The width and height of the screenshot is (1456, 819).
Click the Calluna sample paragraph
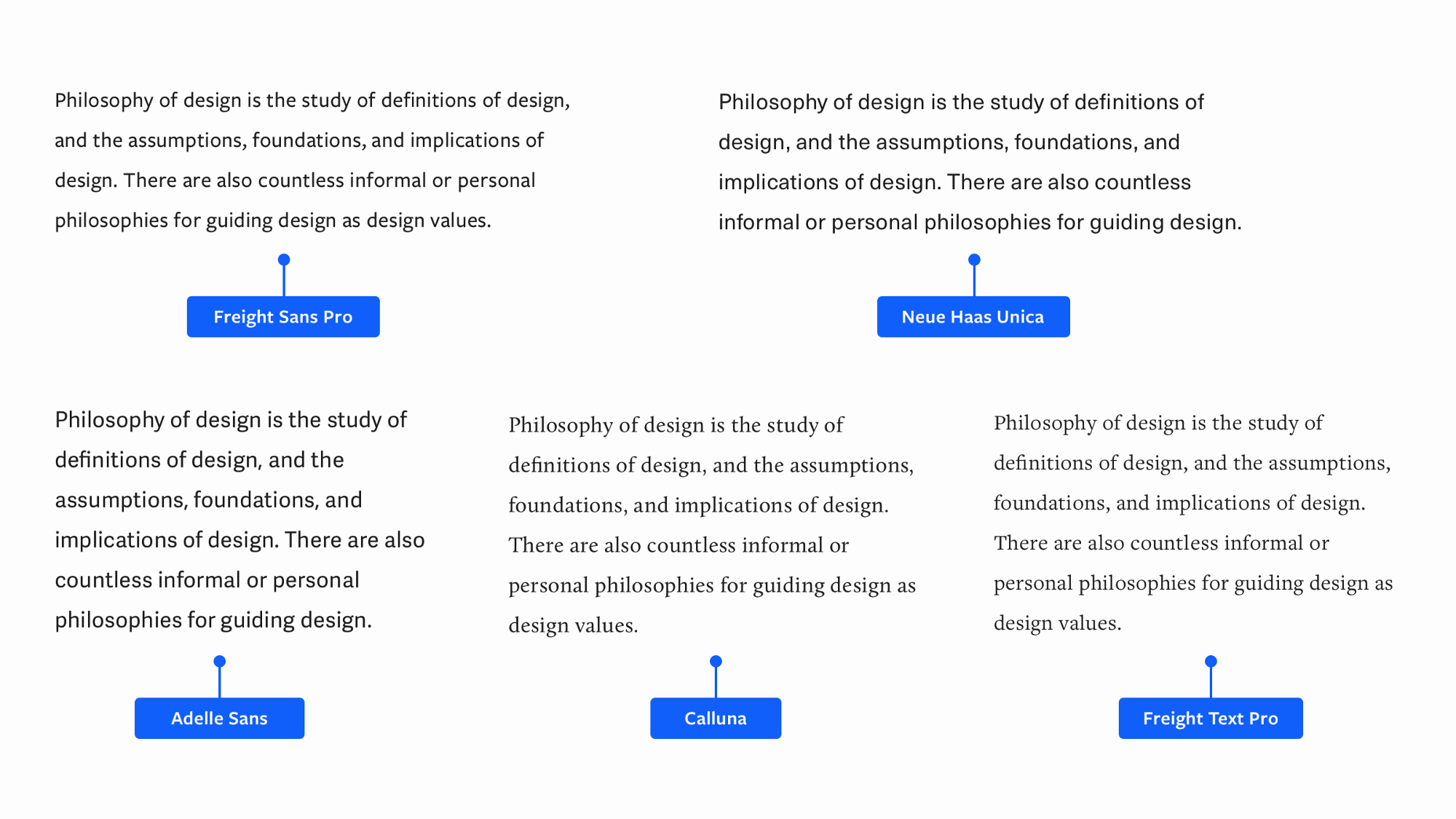point(712,524)
